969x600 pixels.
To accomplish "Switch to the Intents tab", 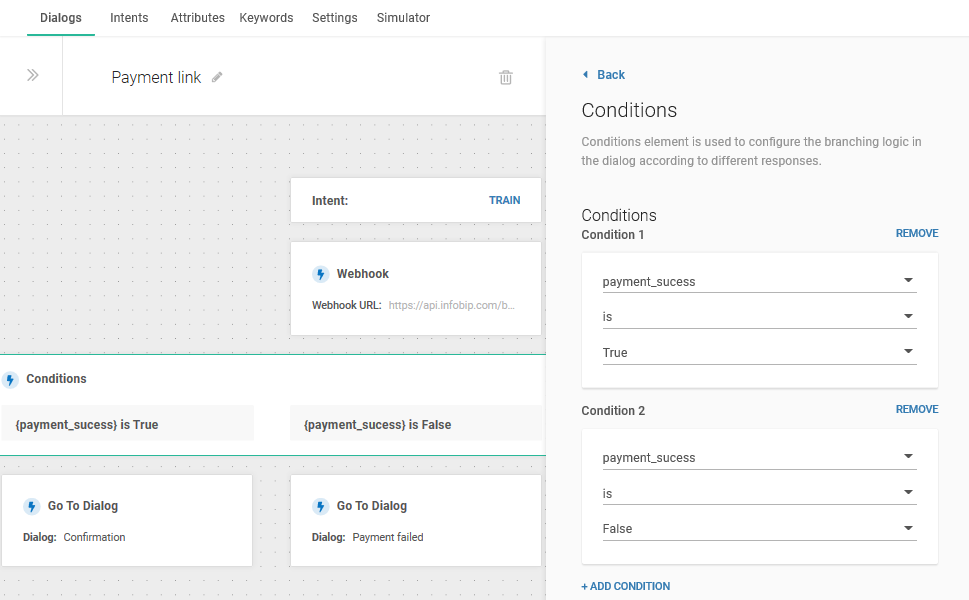I will (x=129, y=18).
